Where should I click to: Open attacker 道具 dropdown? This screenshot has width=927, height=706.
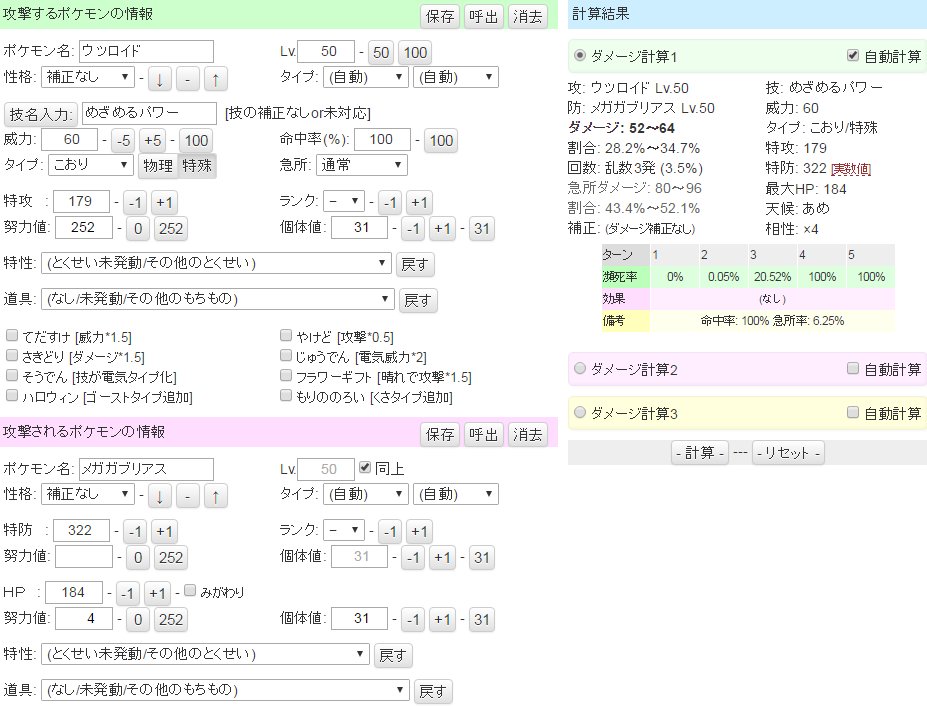click(x=218, y=299)
